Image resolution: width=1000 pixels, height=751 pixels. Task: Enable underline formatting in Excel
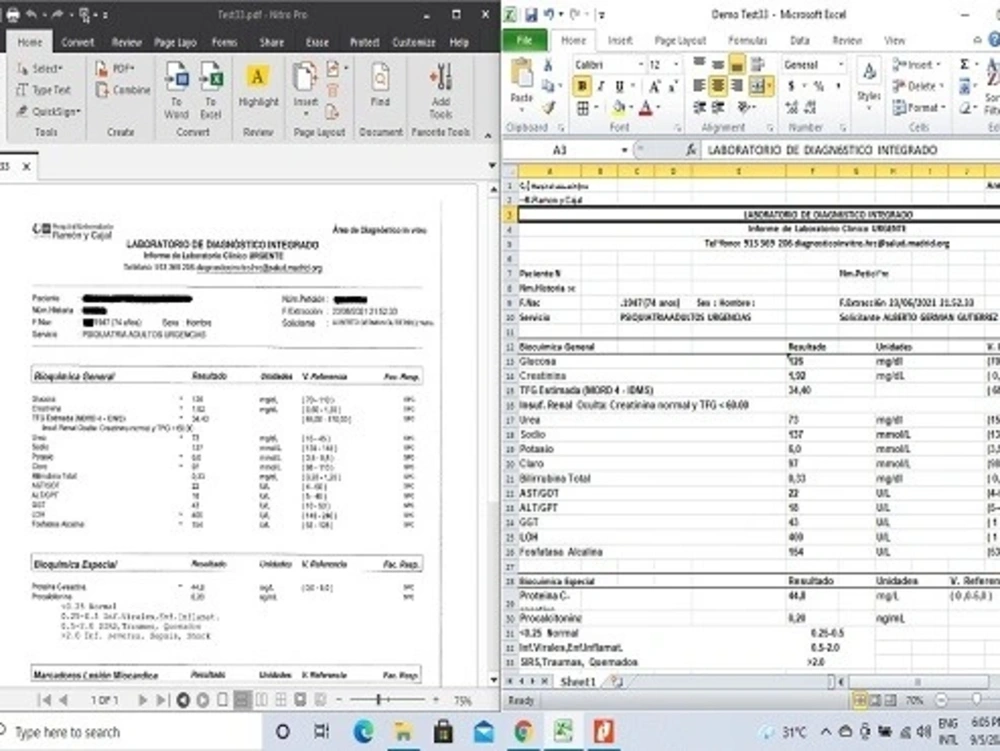619,86
